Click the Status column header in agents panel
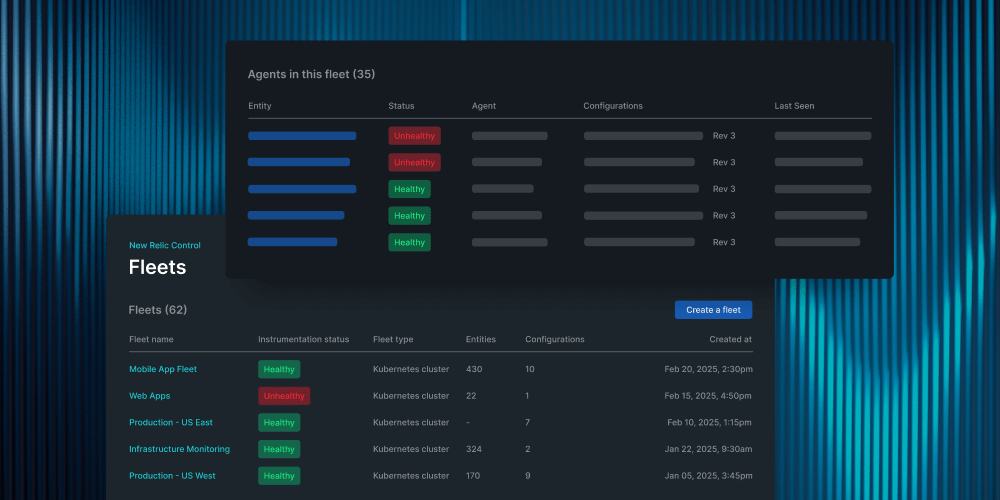The height and width of the screenshot is (500, 1000). pos(401,106)
